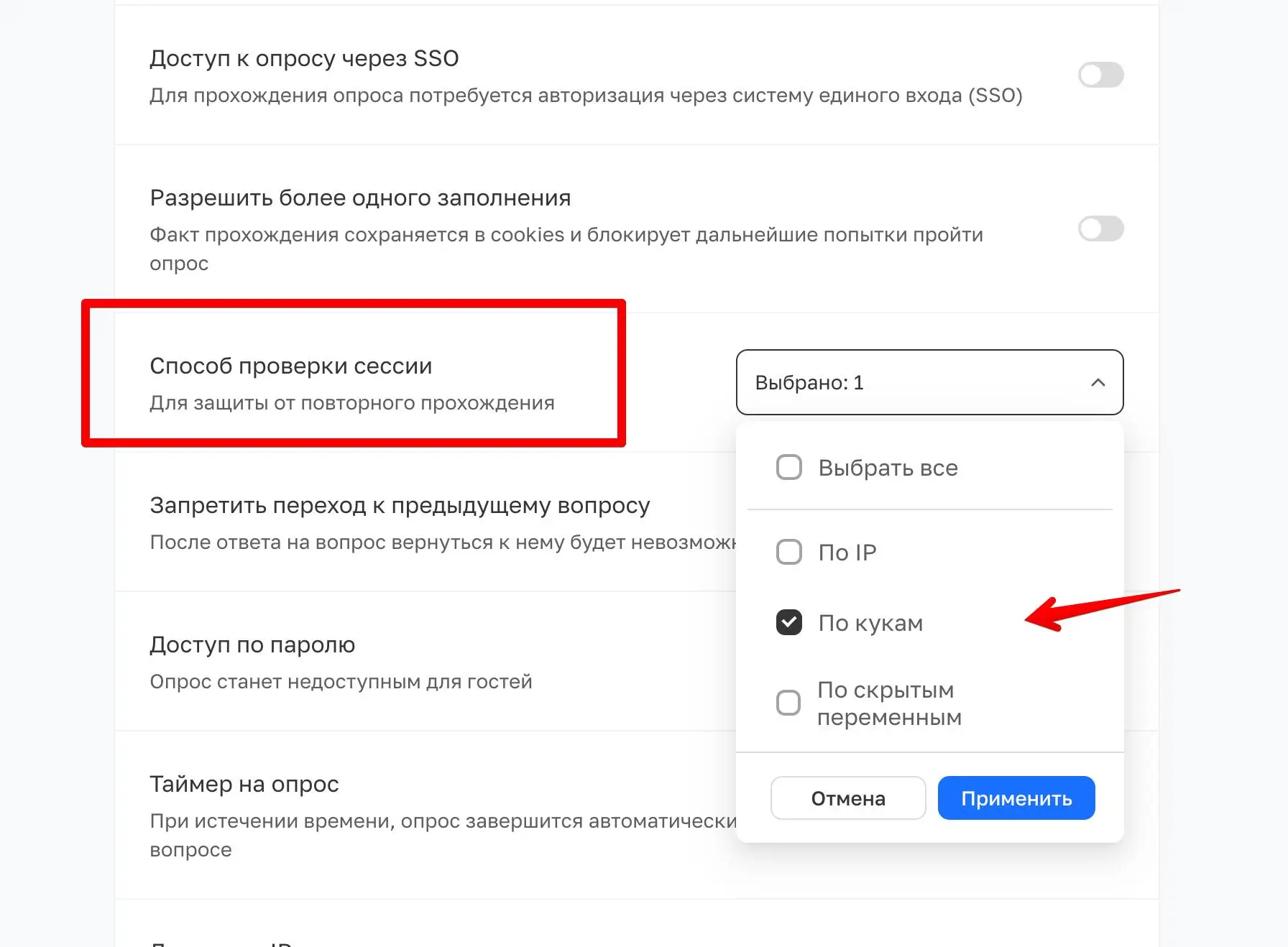Viewport: 1288px width, 947px height.
Task: Click the "Разрешить более одного заполнения" heading
Action: (x=360, y=198)
